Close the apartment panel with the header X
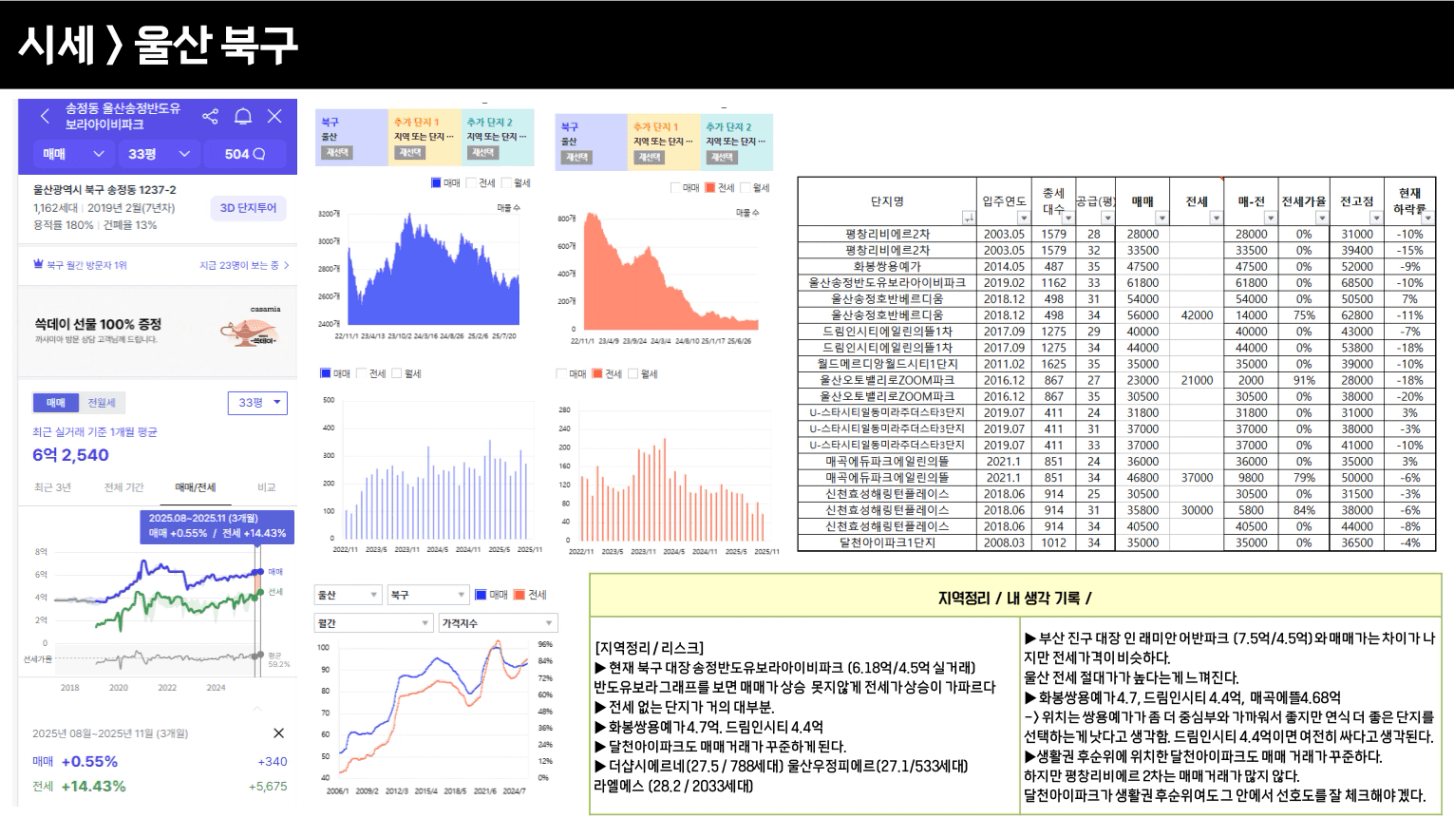1454x818 pixels. [275, 116]
